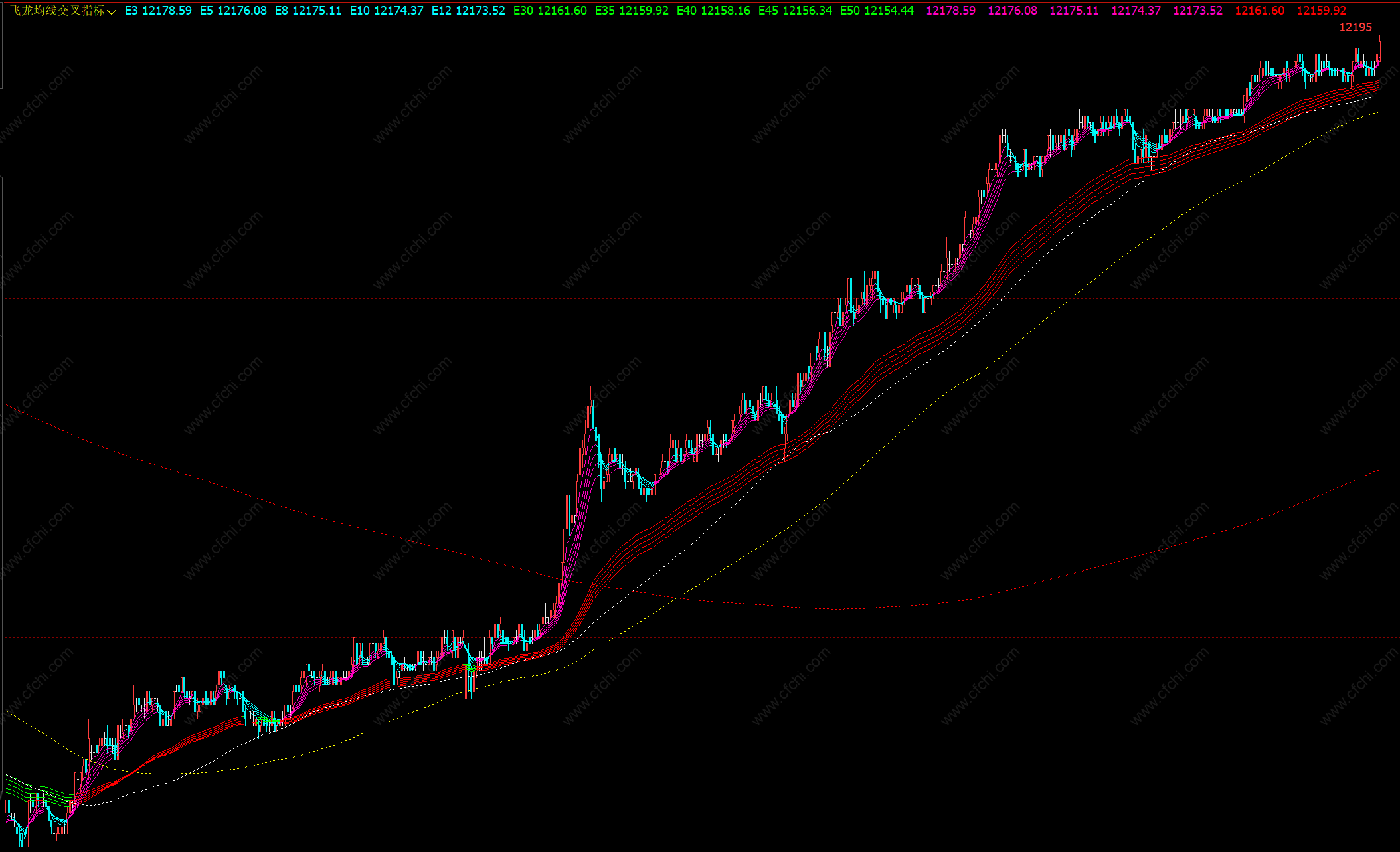Select the cyan E5 12176.08 label

[x=233, y=11]
